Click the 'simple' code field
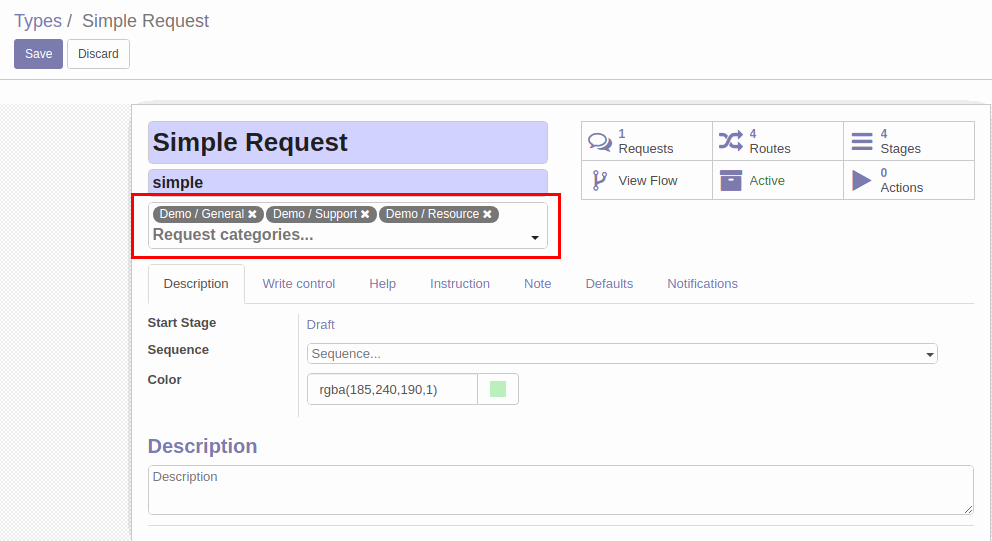Screen dimensions: 992x541 [348, 182]
